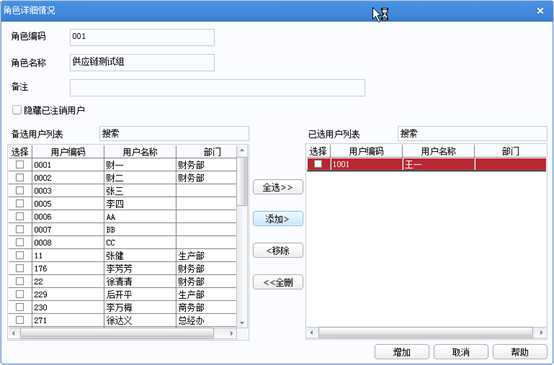Focus the 角色名称 input field
554x365 pixels.
[142, 63]
